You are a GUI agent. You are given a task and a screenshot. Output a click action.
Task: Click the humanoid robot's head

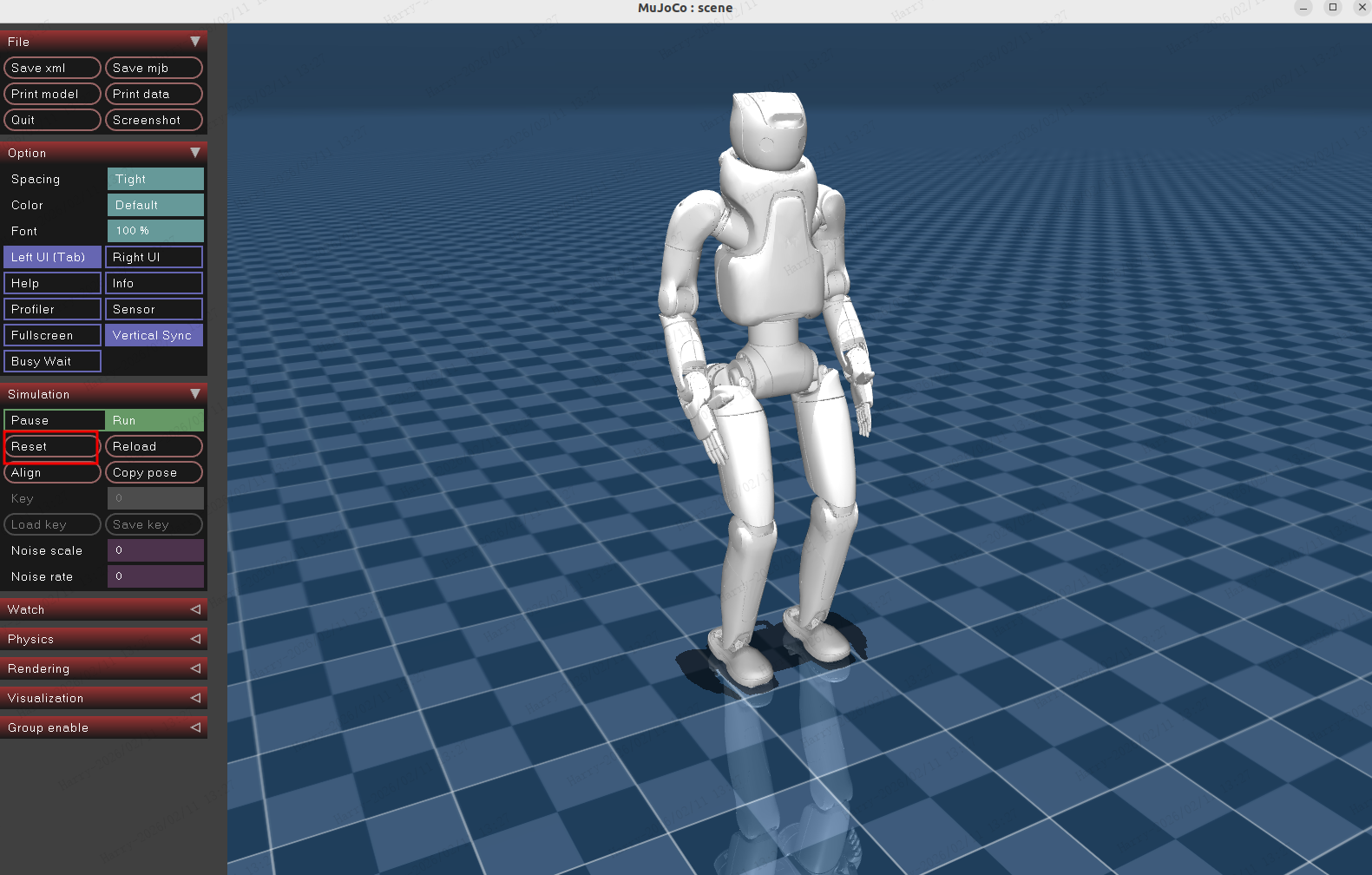[x=767, y=126]
